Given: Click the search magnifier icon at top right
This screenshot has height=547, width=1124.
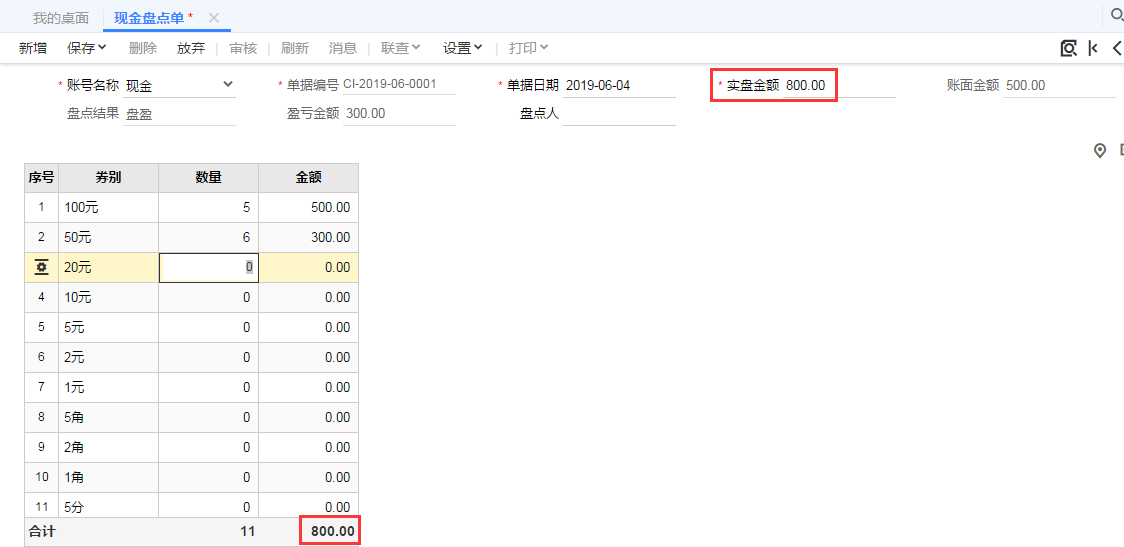Looking at the screenshot, I should point(1116,16).
